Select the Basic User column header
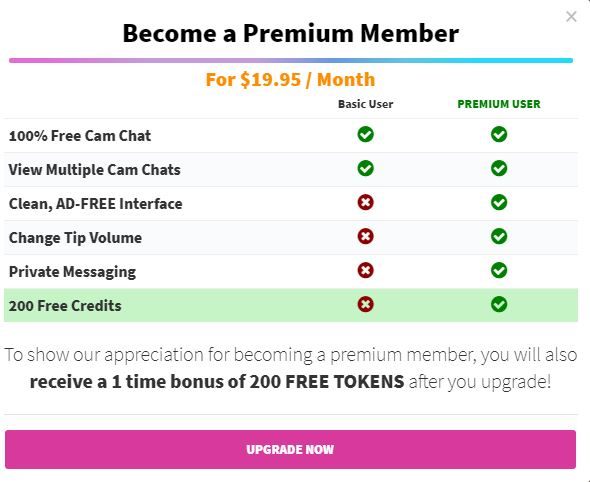This screenshot has height=482, width=590. pyautogui.click(x=365, y=104)
